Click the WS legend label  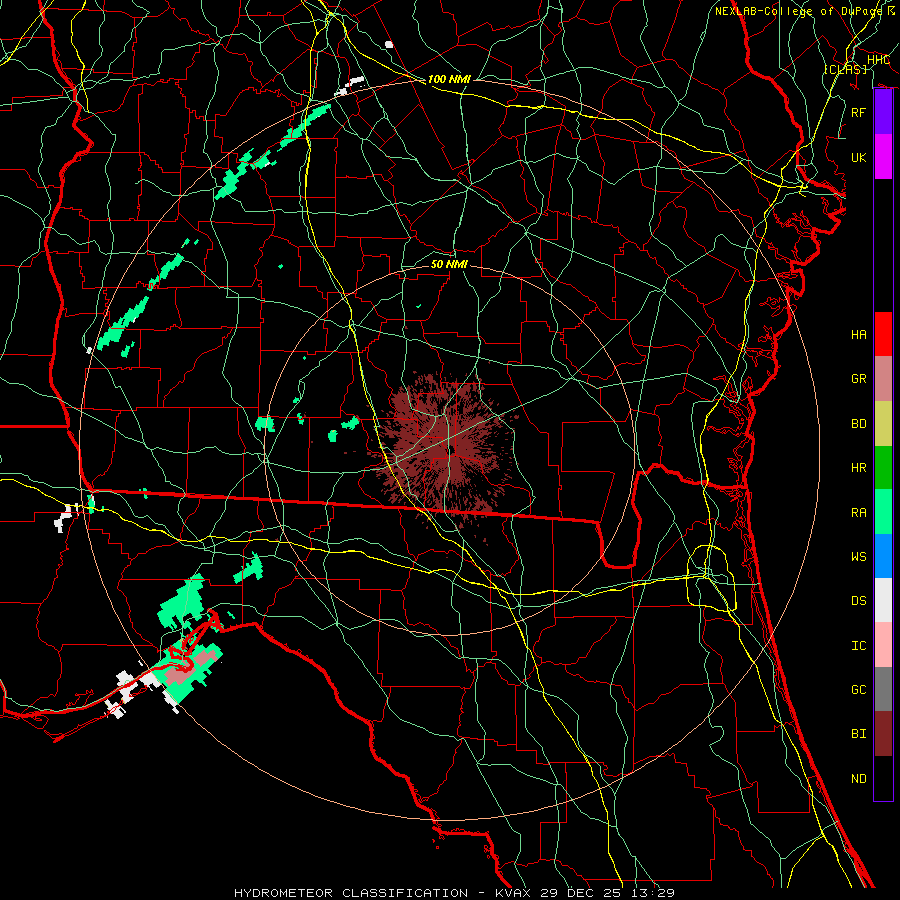(x=859, y=557)
